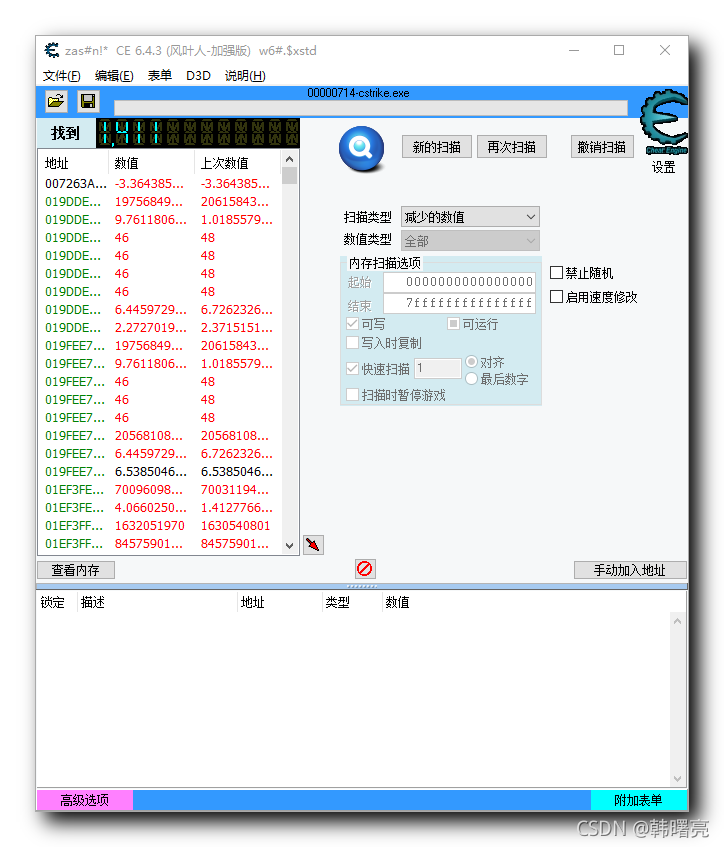Click the 手动加入地址 button
Image resolution: width=724 pixels, height=847 pixels.
coord(630,570)
